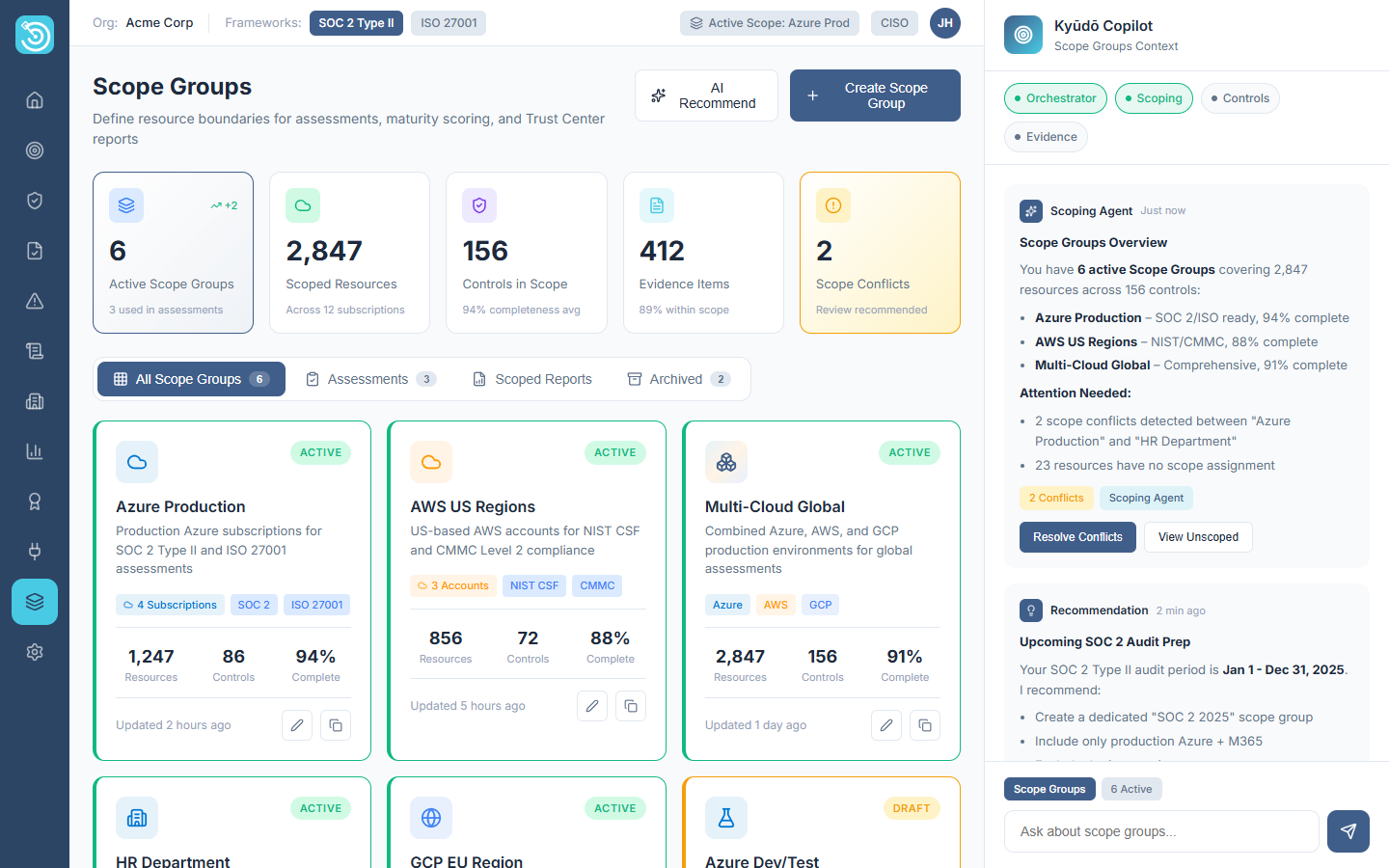Open the Scope Conflicts stat card
Viewport: 1389px width, 868px height.
(880, 253)
